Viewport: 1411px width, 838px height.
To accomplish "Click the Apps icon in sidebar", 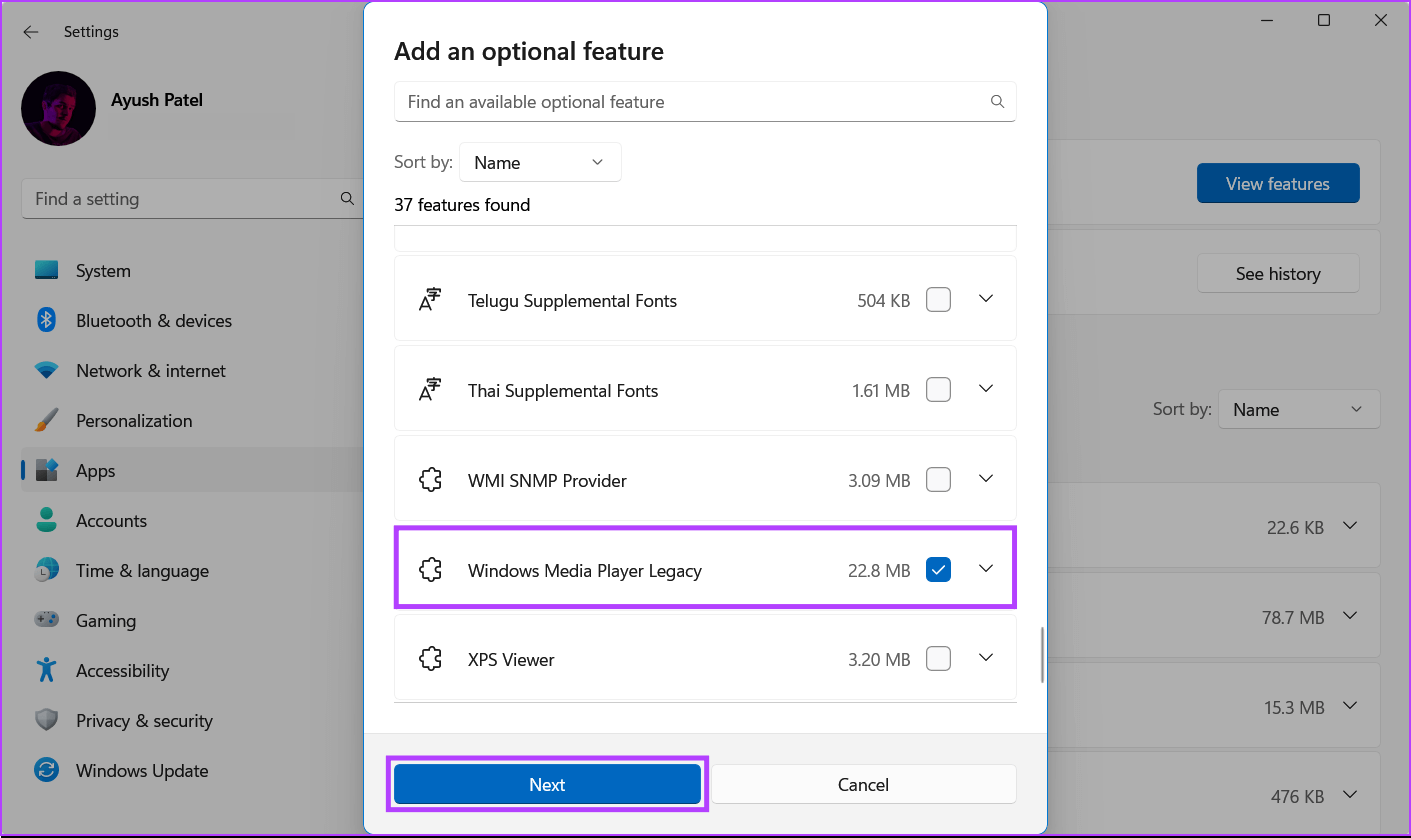I will 46,470.
